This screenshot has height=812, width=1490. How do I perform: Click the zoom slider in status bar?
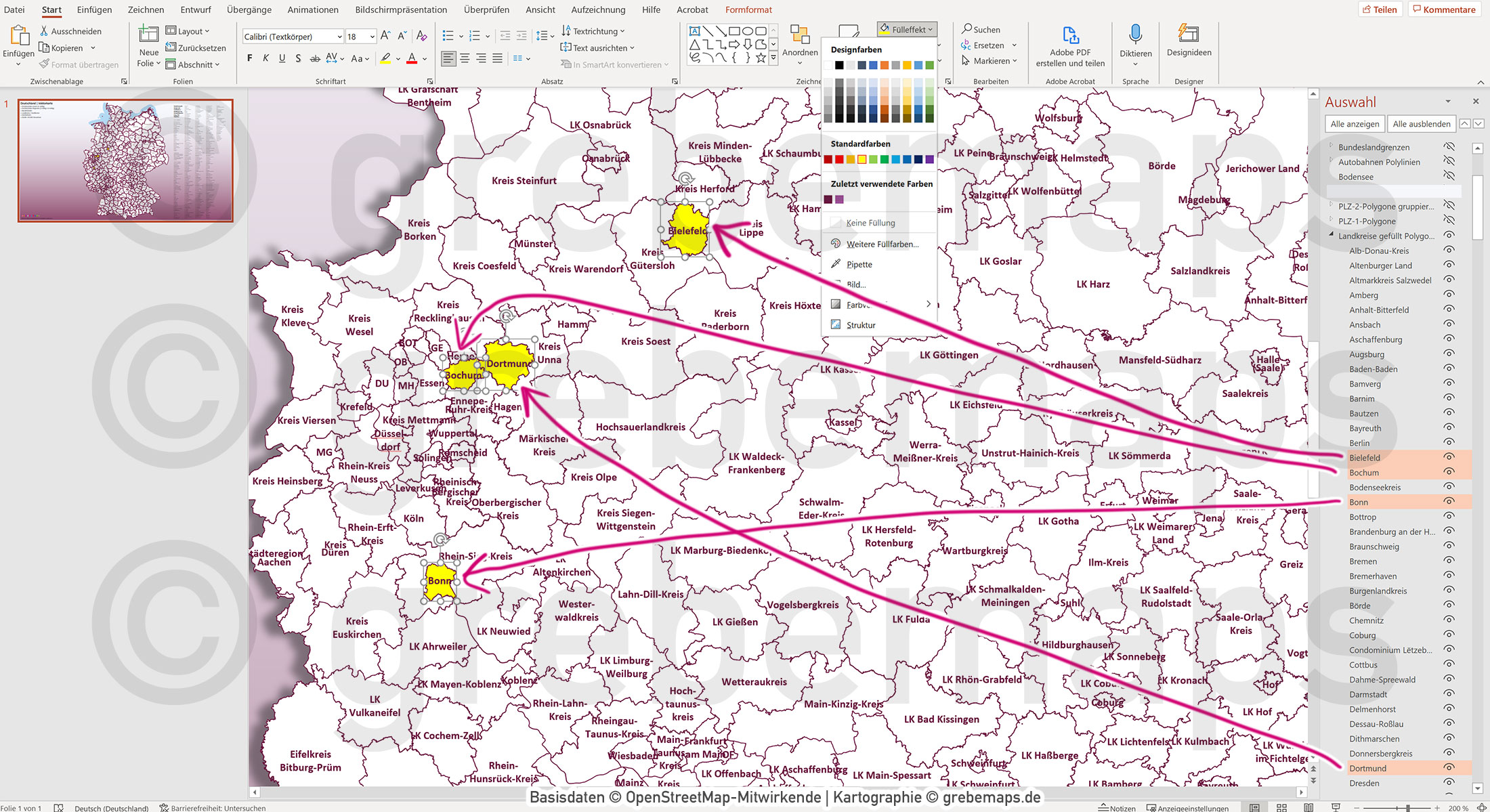pyautogui.click(x=1399, y=808)
